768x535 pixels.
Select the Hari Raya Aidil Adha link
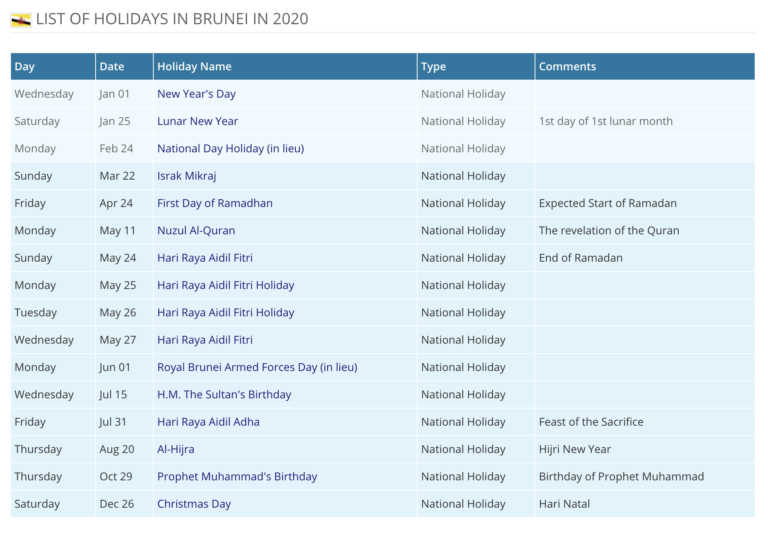coord(208,422)
